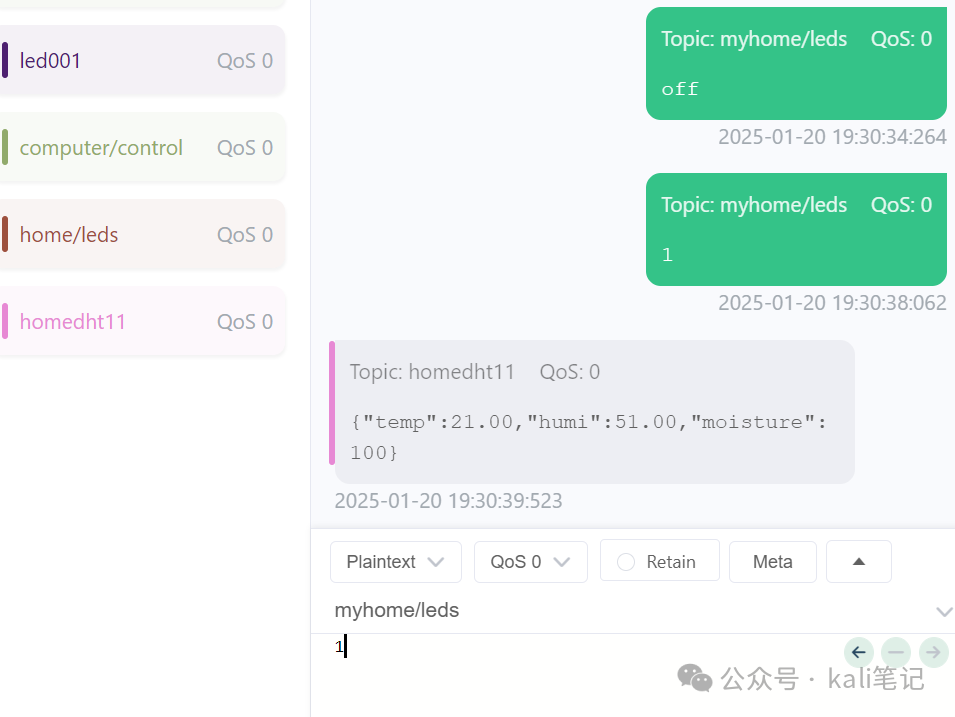Open the Plaintext payload format dropdown

[395, 562]
